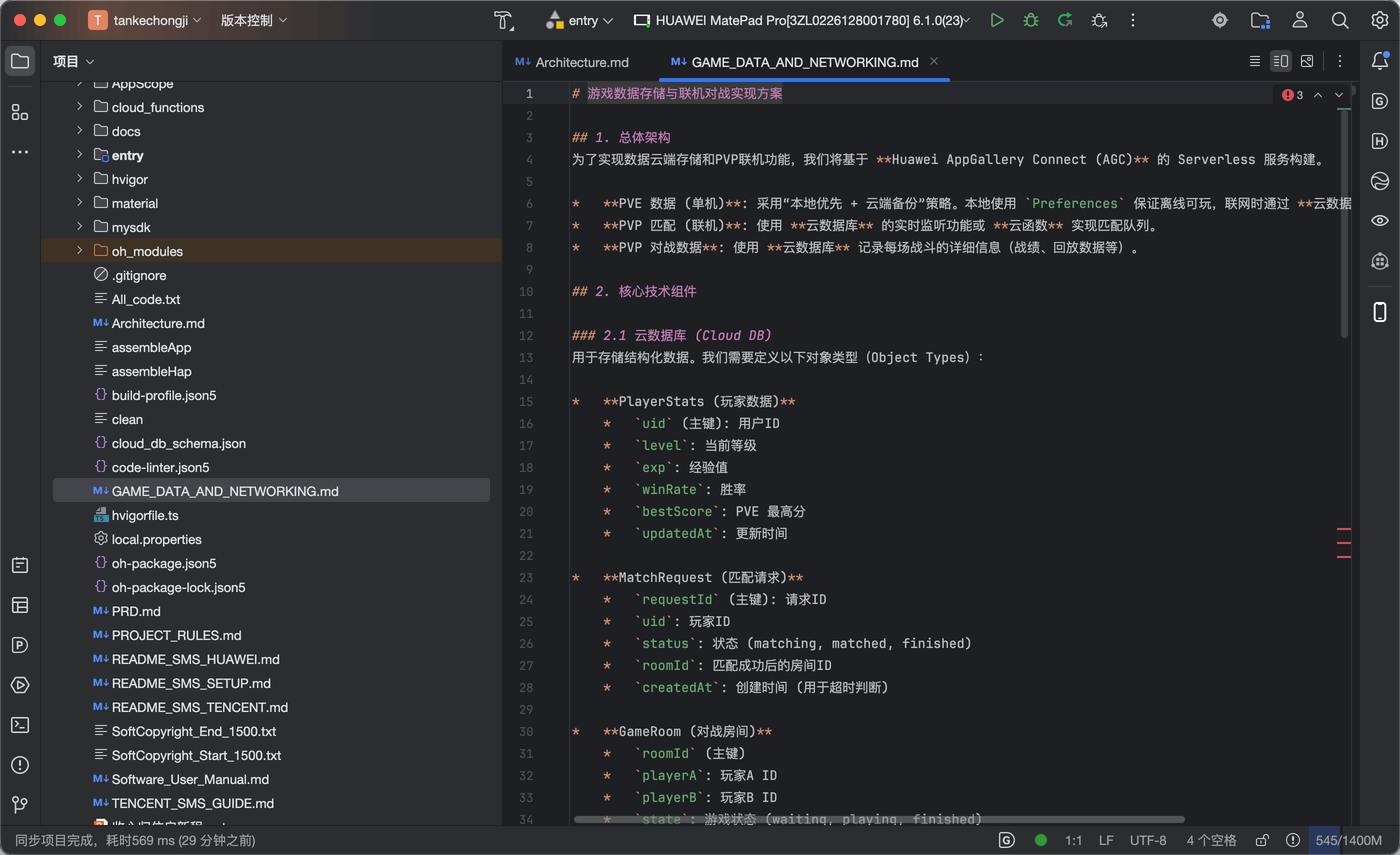Open the device phone icon in right sidebar
Viewport: 1400px width, 855px height.
pyautogui.click(x=1380, y=312)
